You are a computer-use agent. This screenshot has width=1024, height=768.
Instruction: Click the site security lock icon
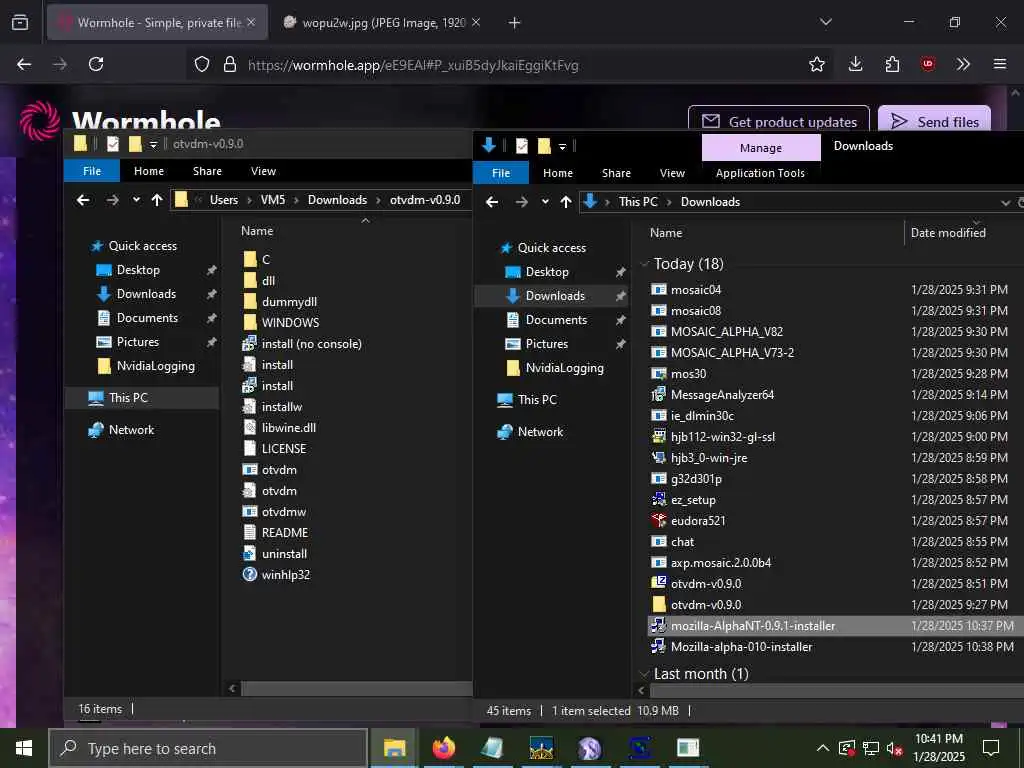click(x=229, y=64)
